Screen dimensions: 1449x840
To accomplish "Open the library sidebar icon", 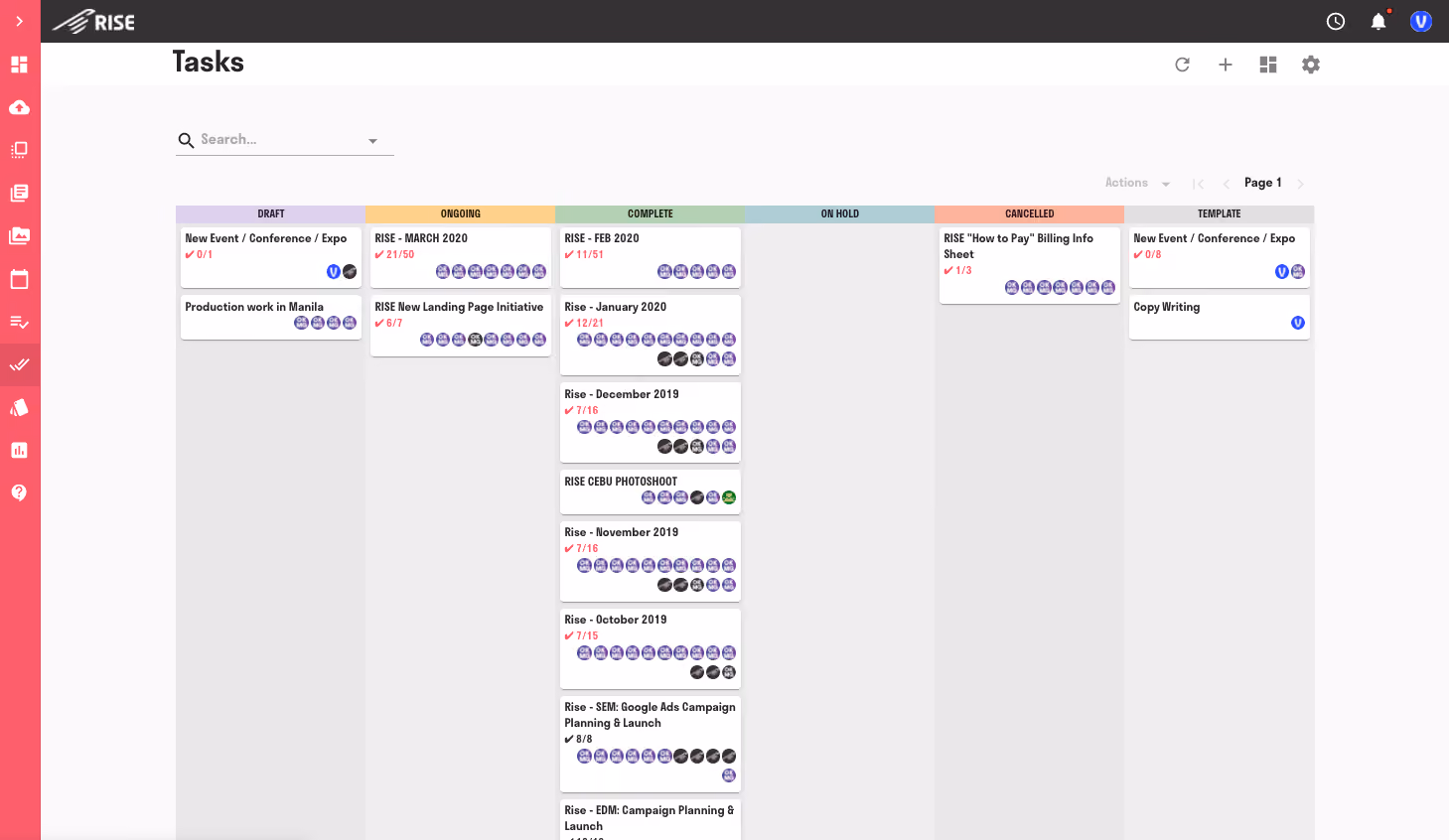I will pos(19,193).
